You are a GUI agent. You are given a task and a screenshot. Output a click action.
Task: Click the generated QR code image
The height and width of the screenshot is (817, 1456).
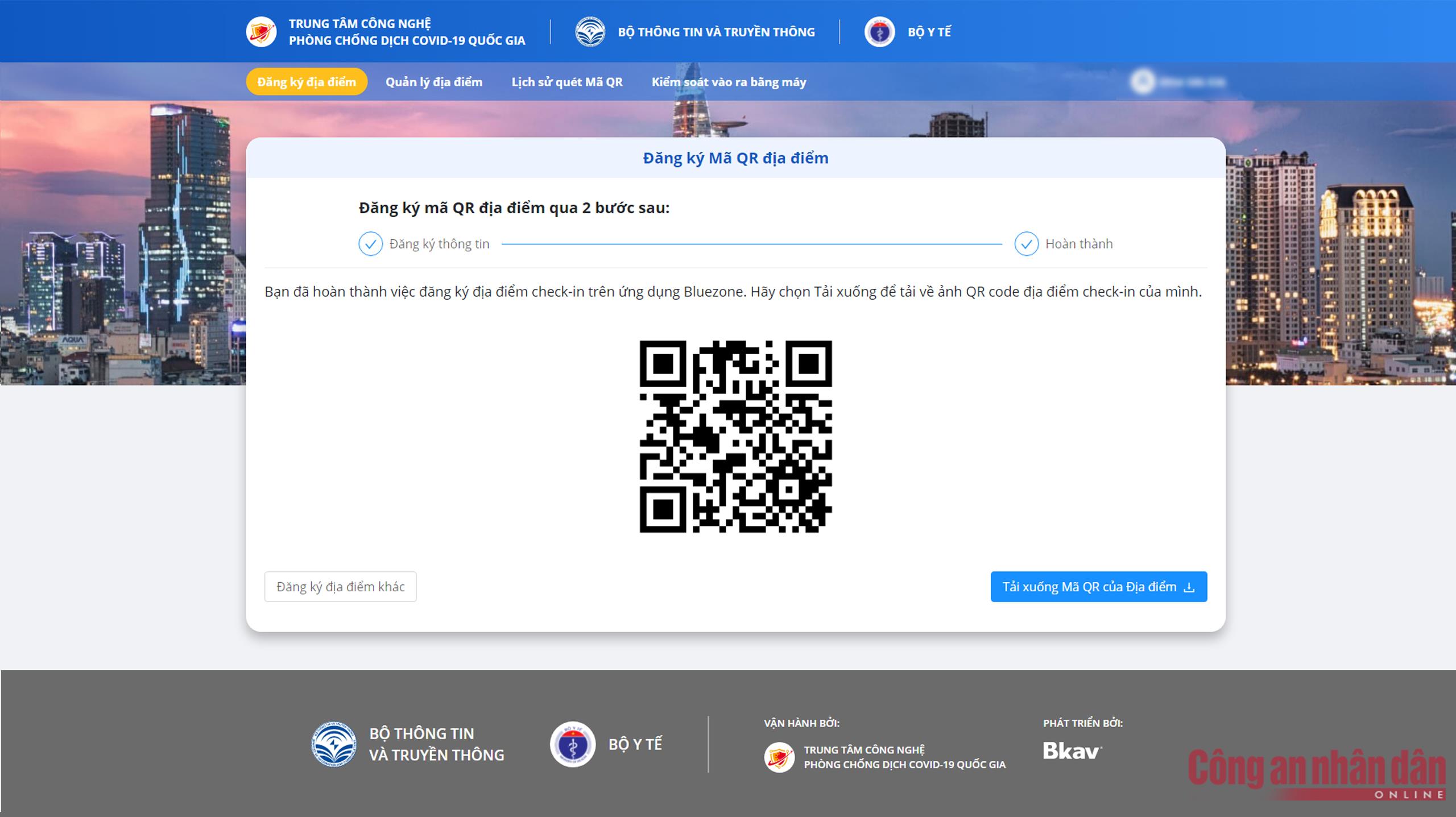click(x=735, y=436)
